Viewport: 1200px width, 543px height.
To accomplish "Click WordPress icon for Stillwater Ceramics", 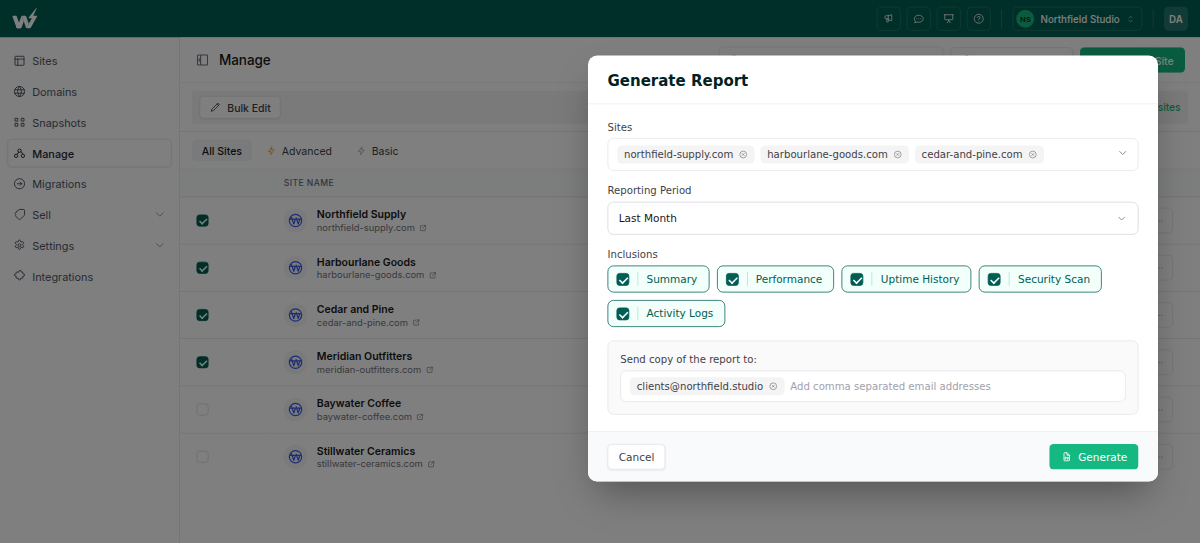I will (296, 456).
